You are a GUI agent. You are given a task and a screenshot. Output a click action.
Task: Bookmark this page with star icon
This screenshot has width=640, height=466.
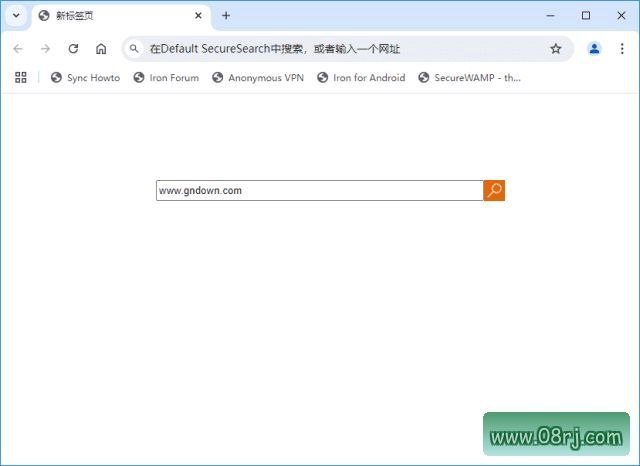pyautogui.click(x=556, y=49)
